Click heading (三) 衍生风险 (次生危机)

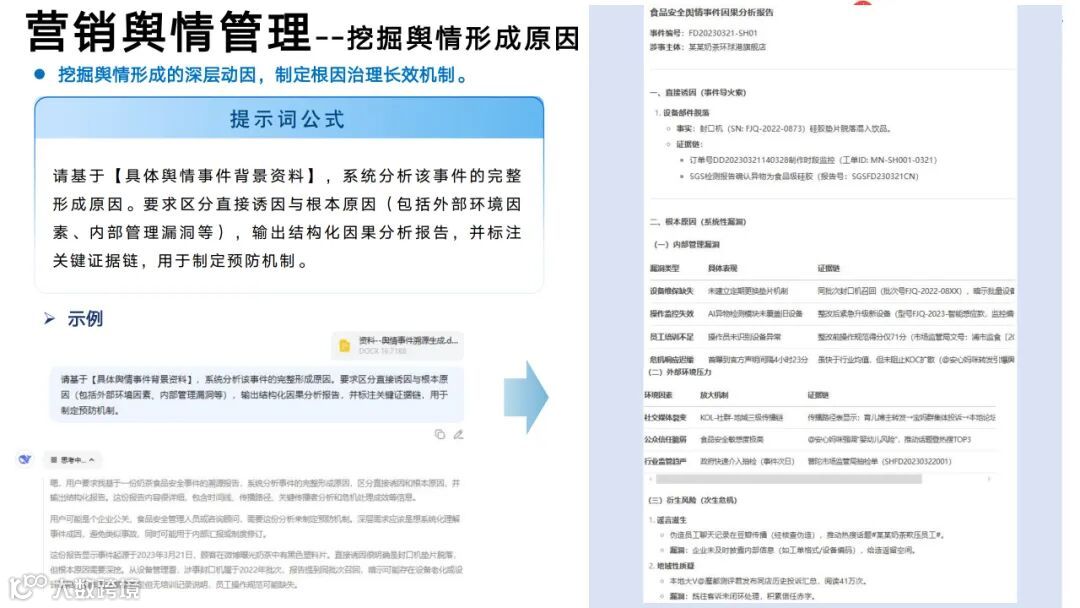coord(692,500)
